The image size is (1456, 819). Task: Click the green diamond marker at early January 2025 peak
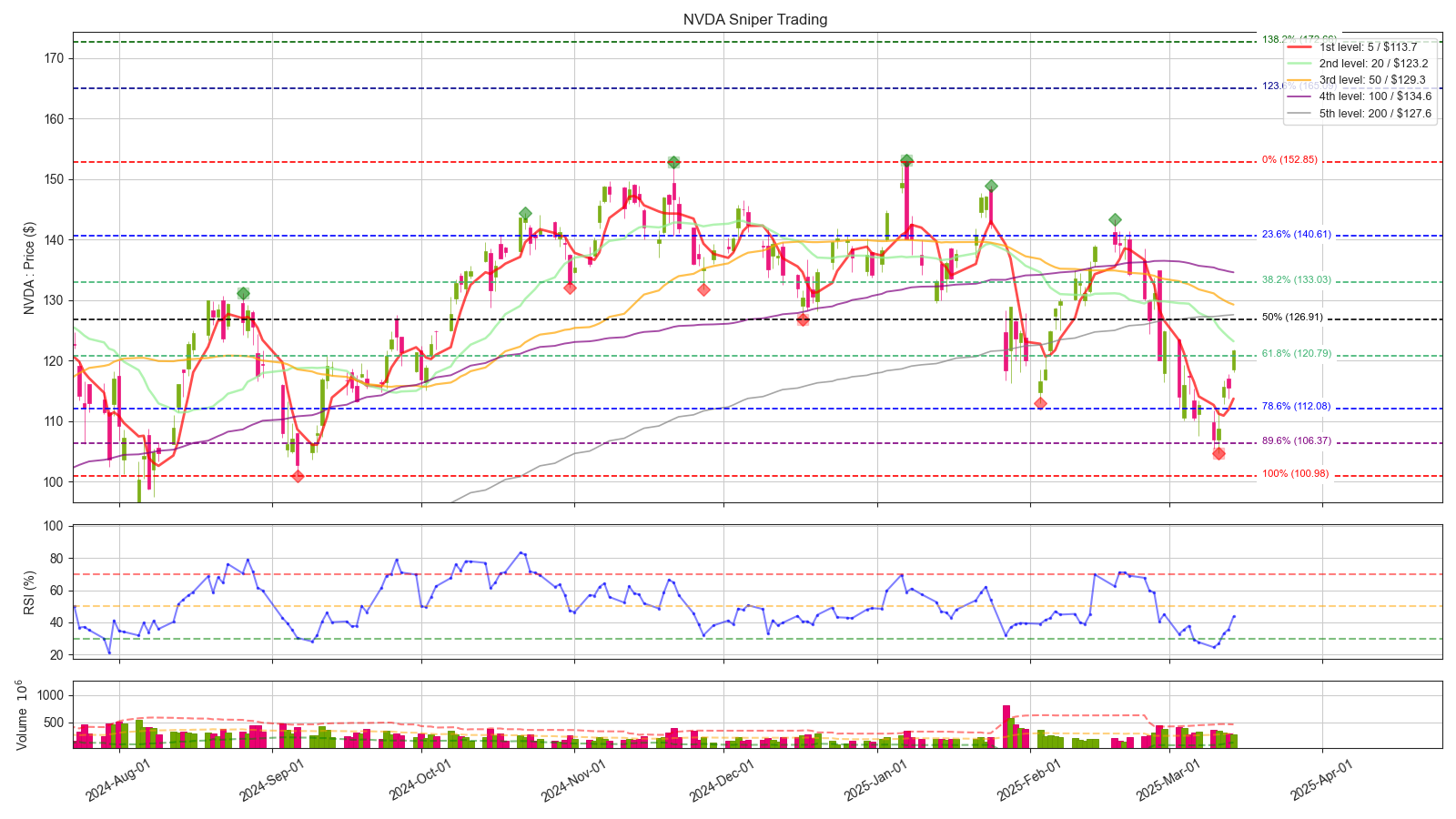point(906,160)
